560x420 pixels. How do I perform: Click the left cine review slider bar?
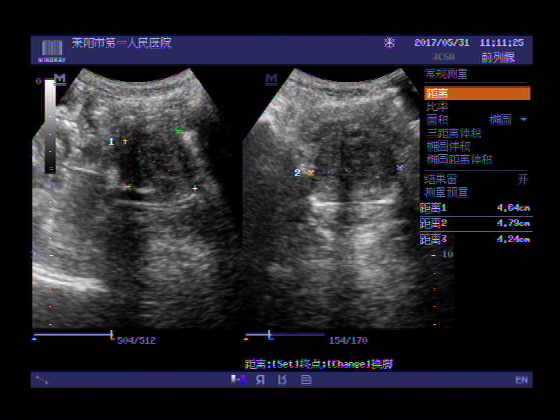[73, 335]
